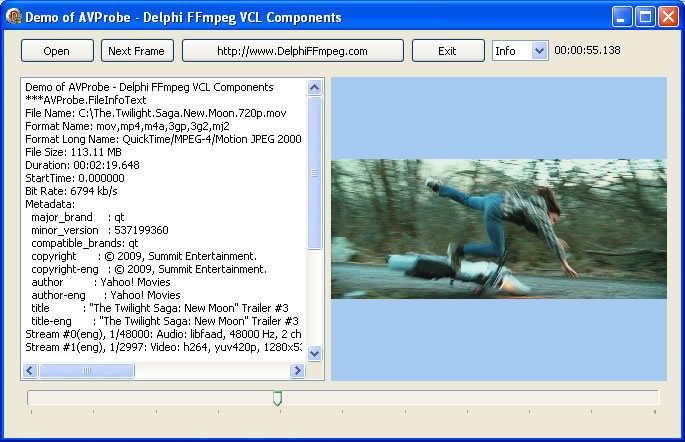Click the 'Metadata:' line
685x442 pixels.
pos(50,204)
